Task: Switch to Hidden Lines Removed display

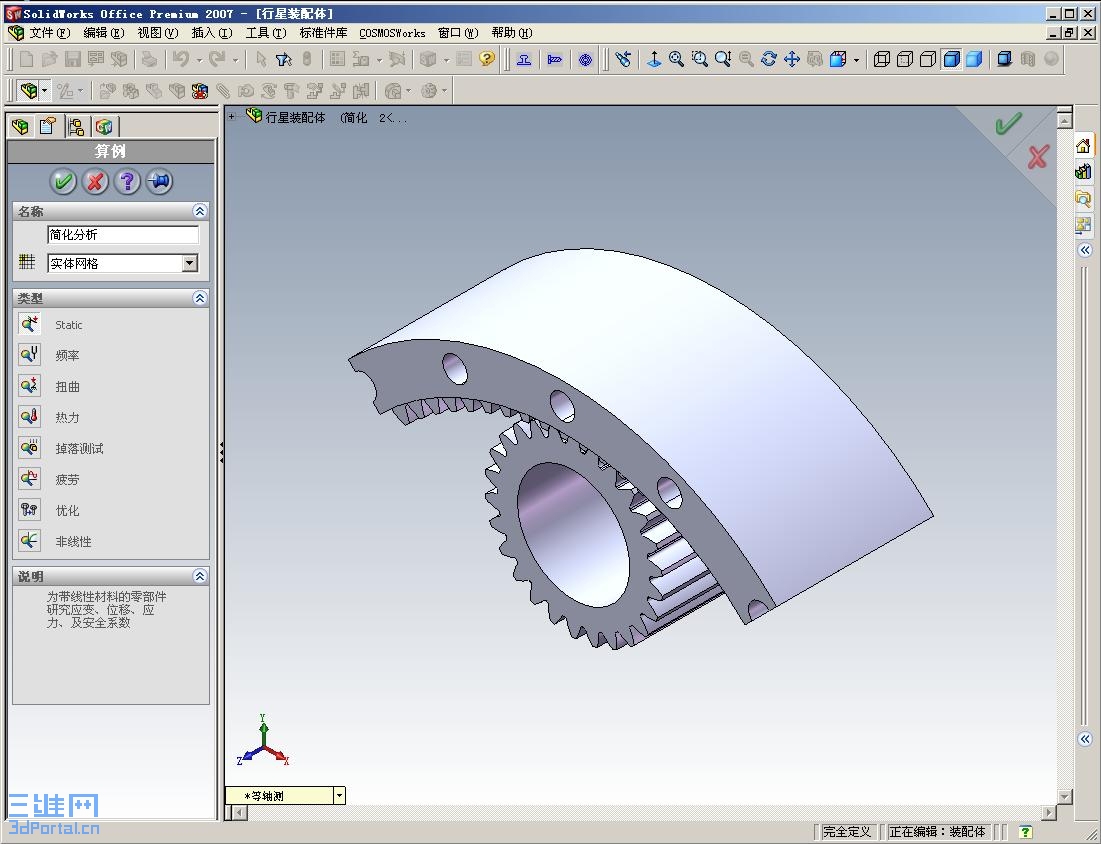Action: pyautogui.click(x=928, y=59)
